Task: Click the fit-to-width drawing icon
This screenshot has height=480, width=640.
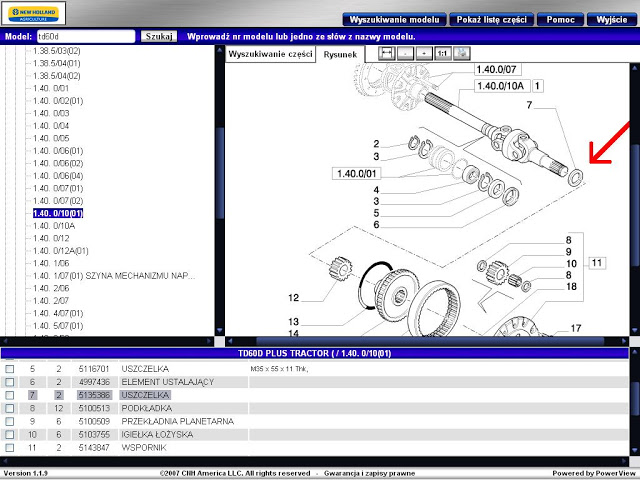Action: (x=386, y=52)
